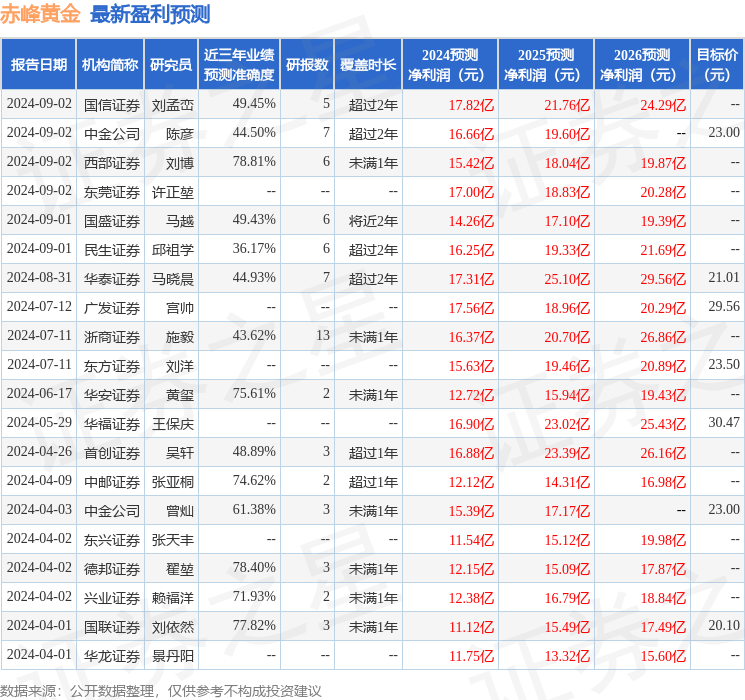Select the 东莞证券 institution cell
Image resolution: width=745 pixels, height=700 pixels.
112,192
